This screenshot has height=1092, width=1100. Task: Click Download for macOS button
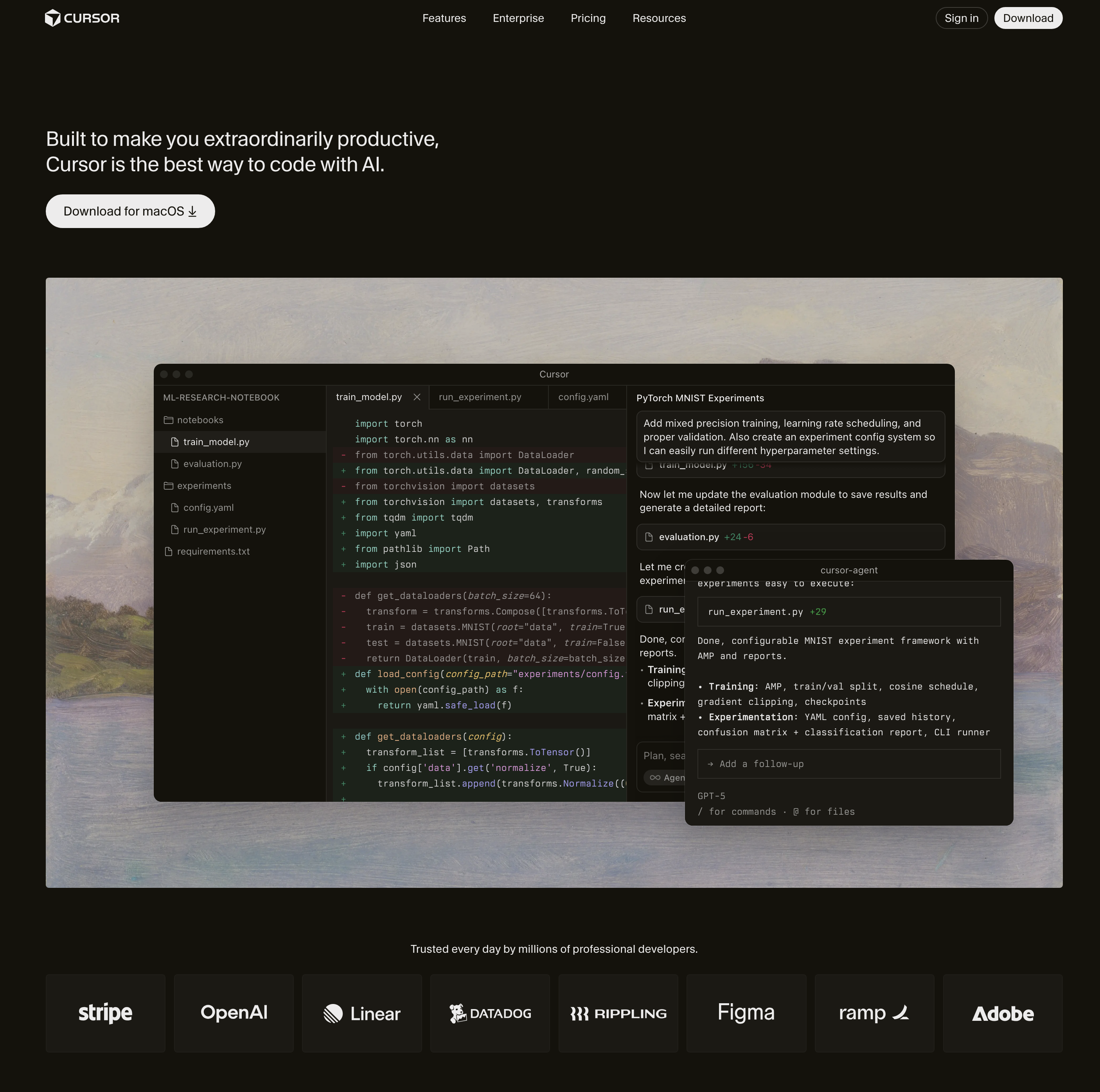tap(130, 211)
